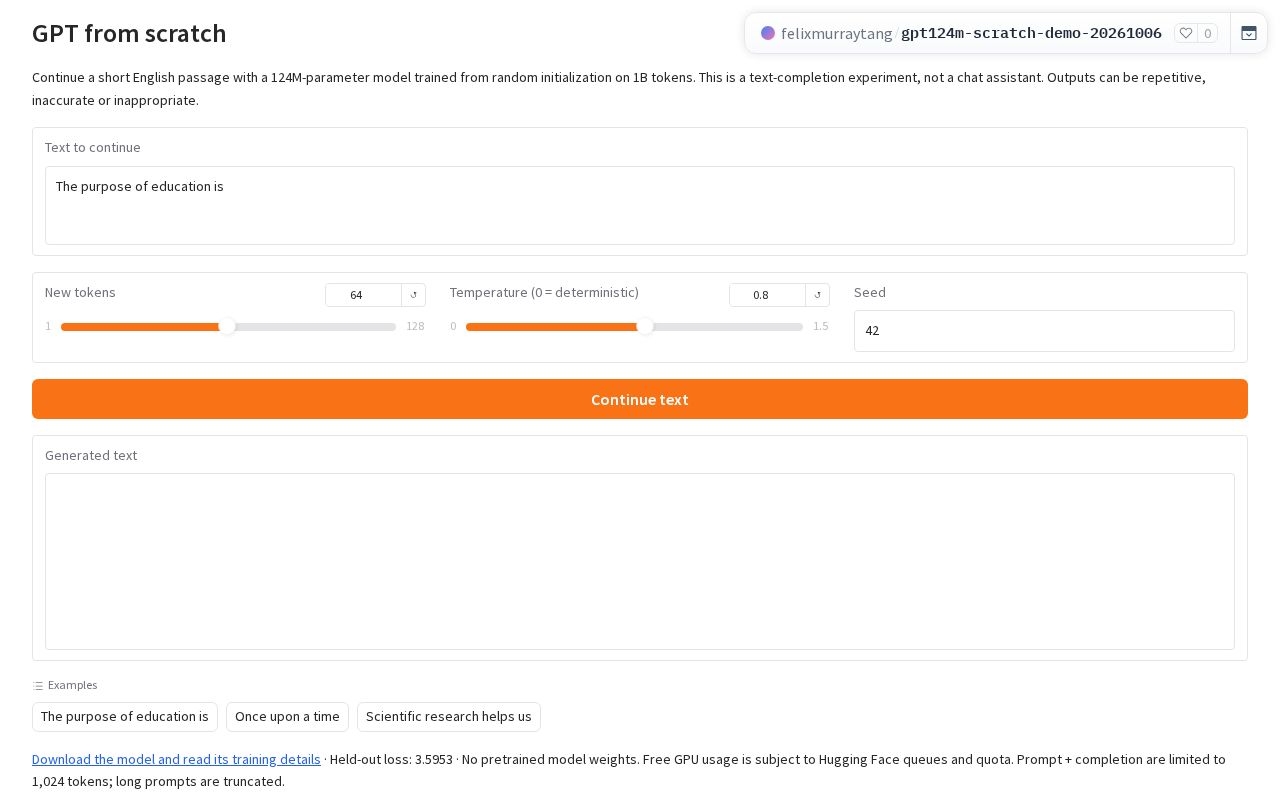This screenshot has height=800, width=1280.
Task: Click the Examples list icon
Action: click(x=38, y=686)
